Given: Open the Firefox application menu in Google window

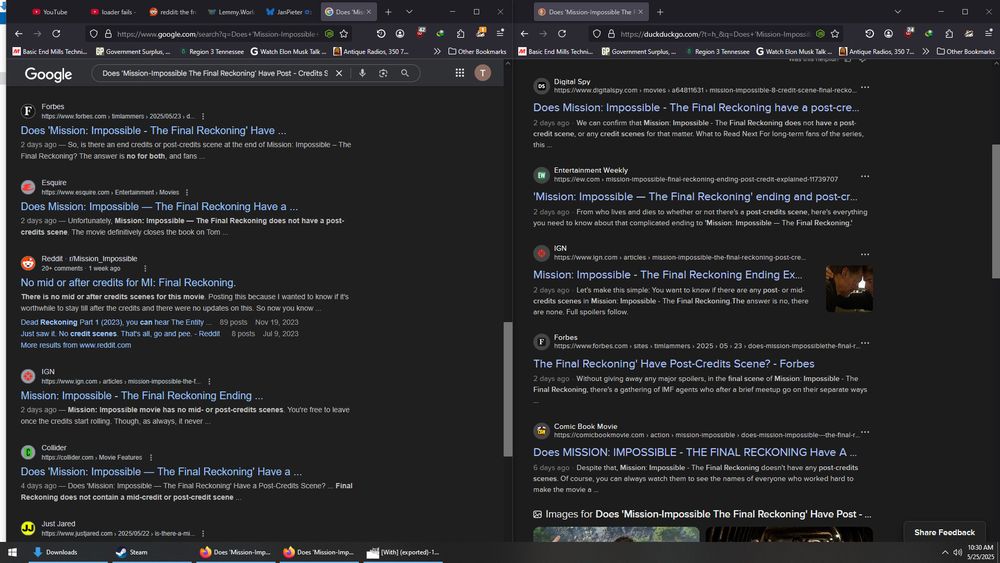Looking at the screenshot, I should pos(500,33).
